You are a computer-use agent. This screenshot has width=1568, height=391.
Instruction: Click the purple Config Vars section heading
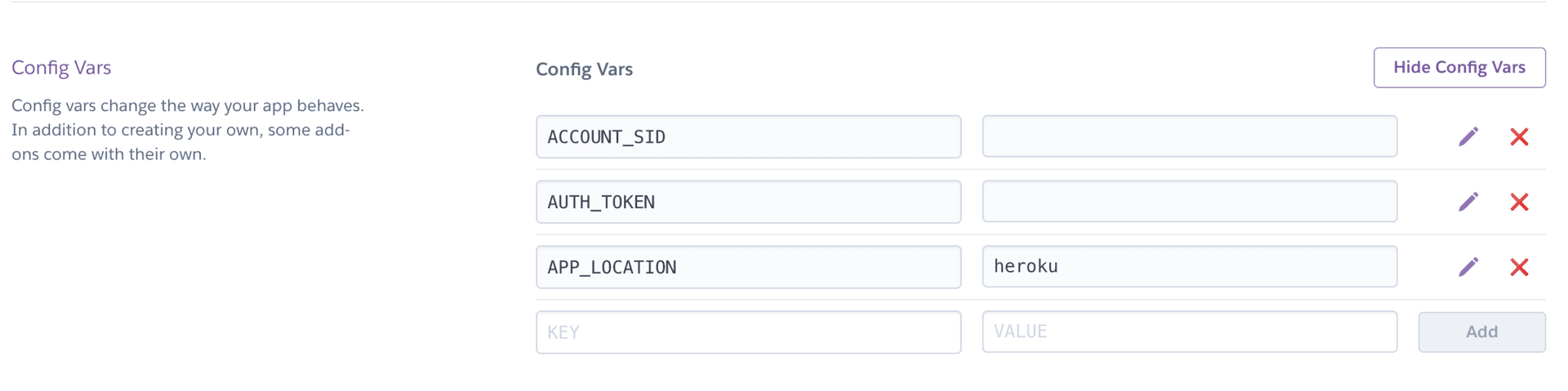[x=61, y=68]
